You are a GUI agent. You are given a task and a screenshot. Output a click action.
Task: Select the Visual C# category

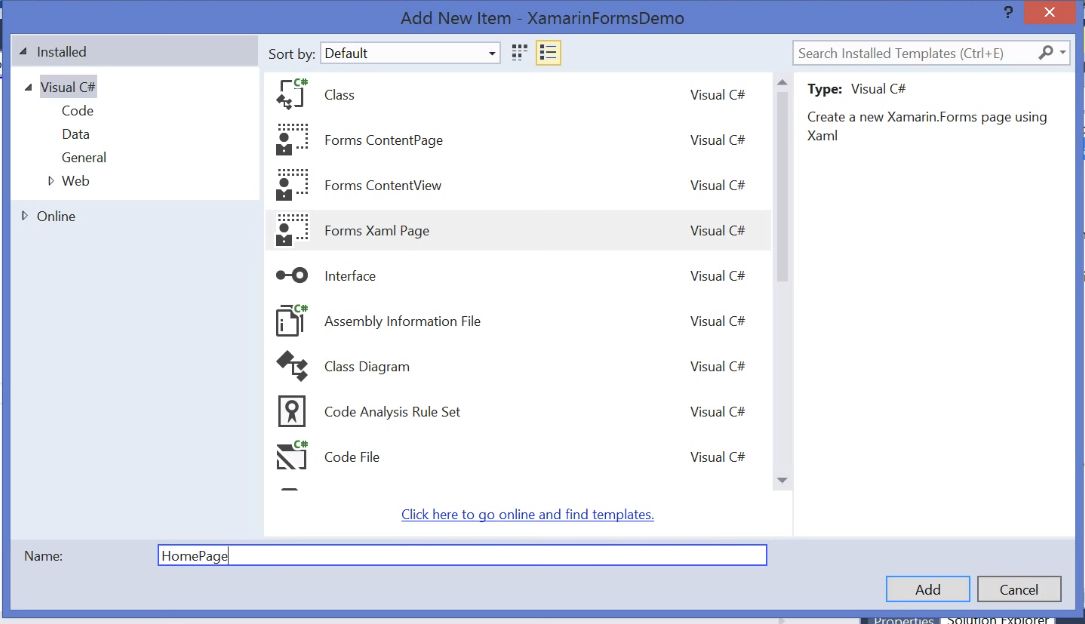(68, 87)
